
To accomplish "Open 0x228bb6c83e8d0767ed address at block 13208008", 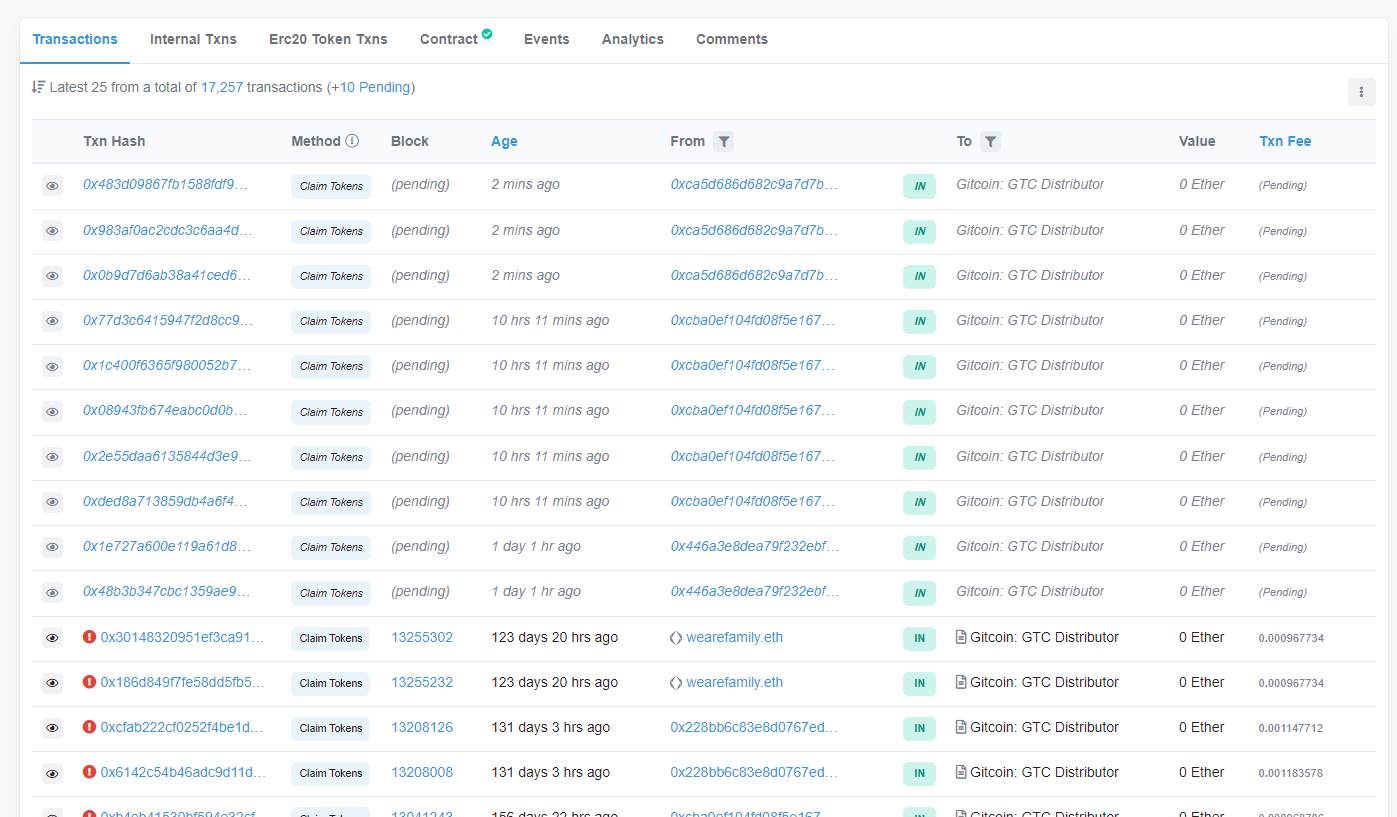I will point(754,772).
